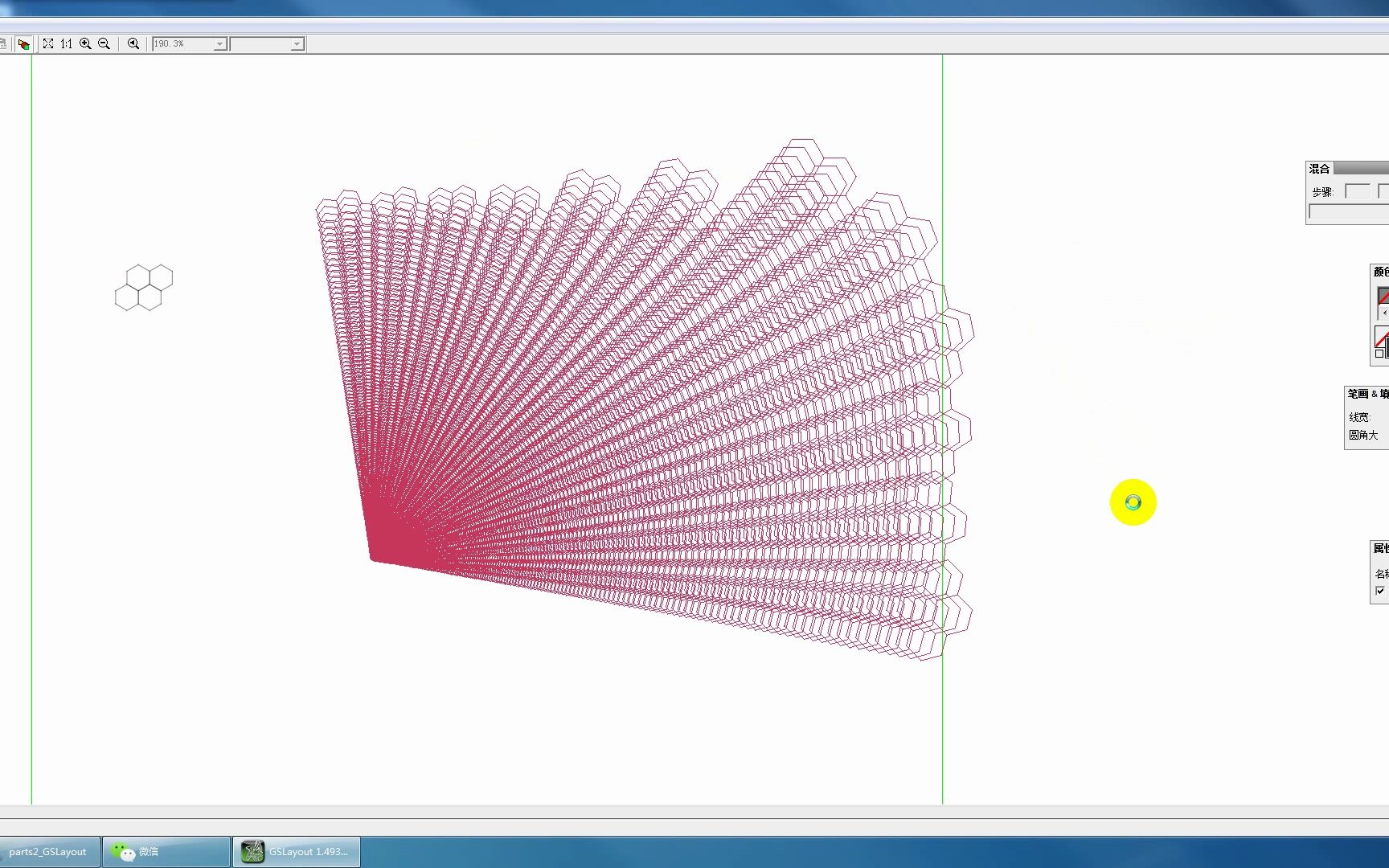
Task: Click the 圆角大 corner size label
Action: click(1363, 435)
